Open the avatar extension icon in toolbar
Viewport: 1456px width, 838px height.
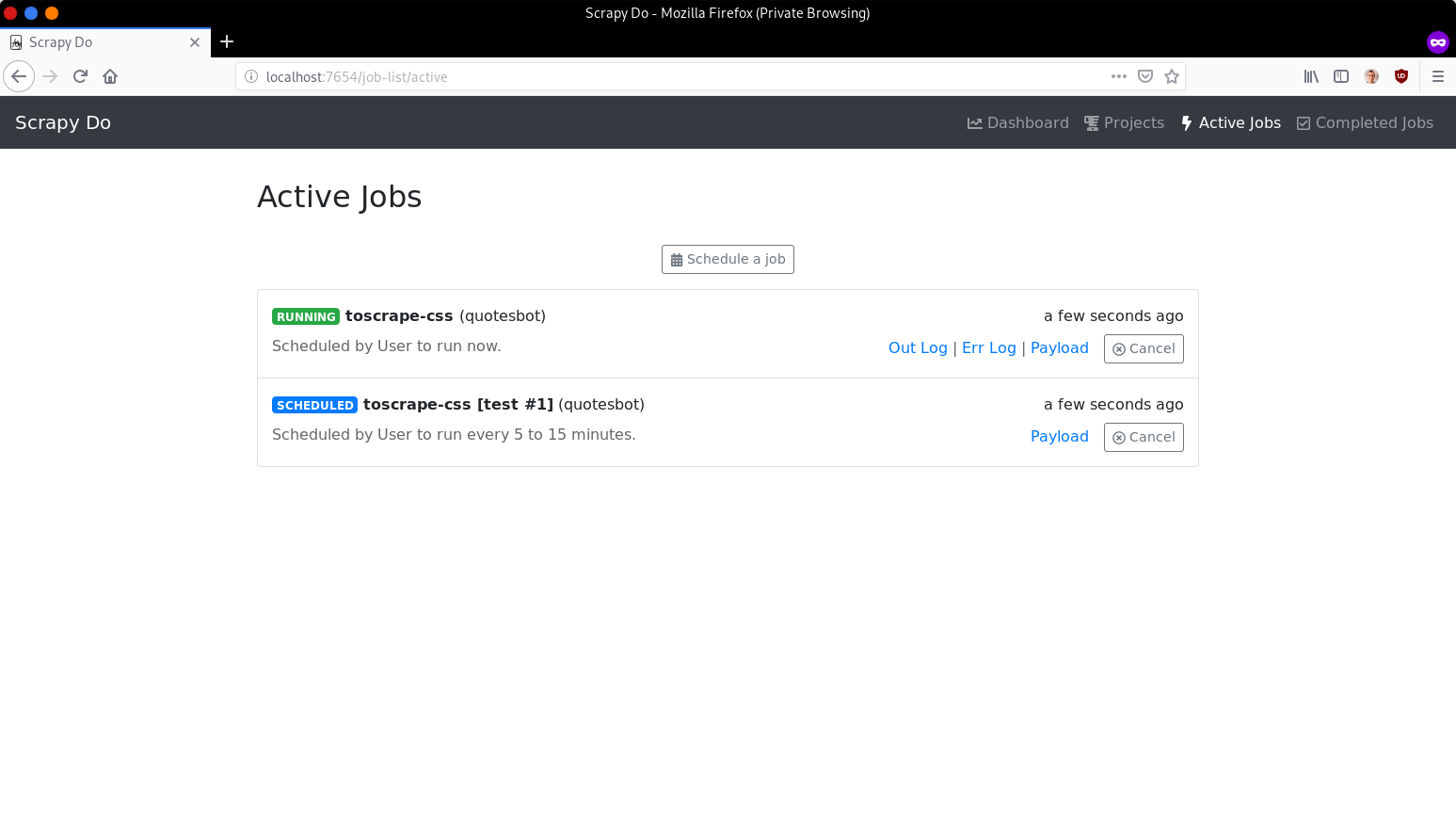click(x=1371, y=76)
